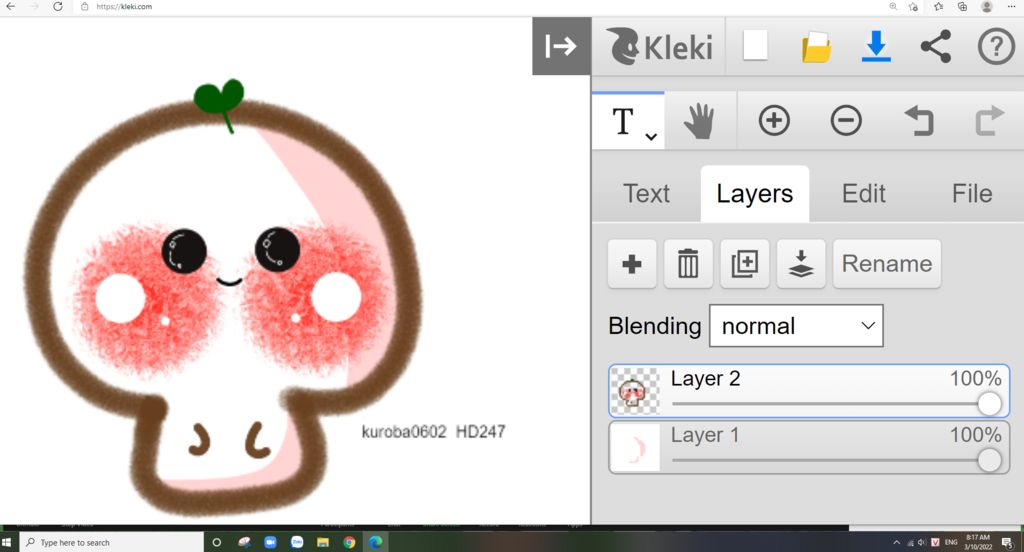
Task: Open the notification center
Action: (x=1007, y=542)
